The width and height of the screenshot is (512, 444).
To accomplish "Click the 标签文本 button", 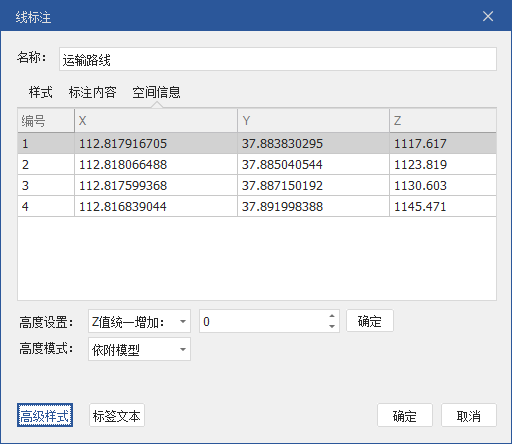I will 117,415.
